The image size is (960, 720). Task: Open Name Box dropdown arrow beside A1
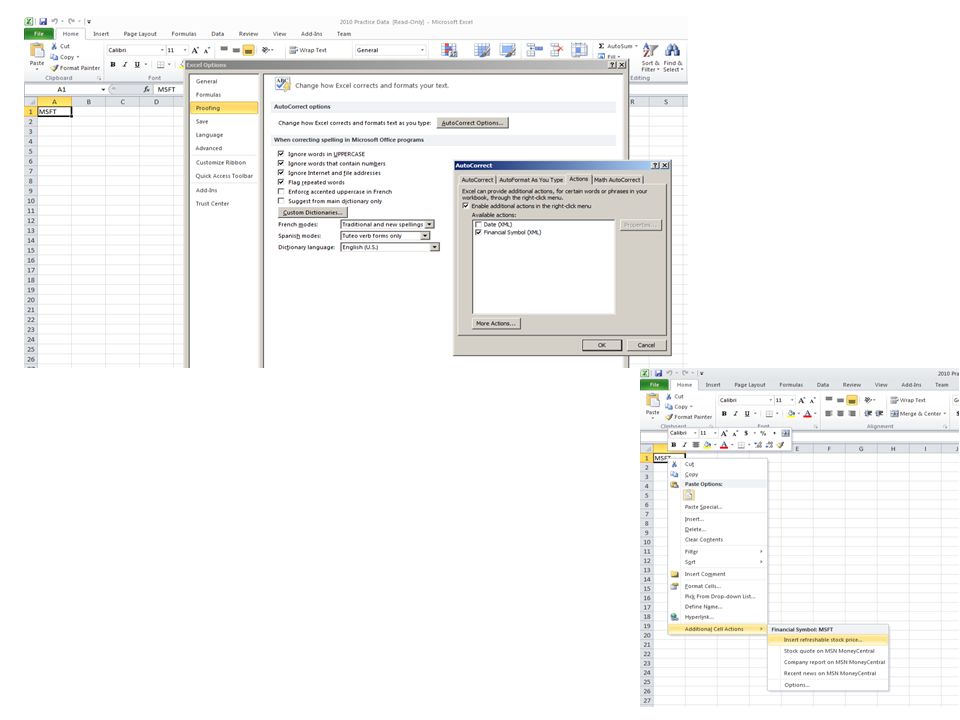[103, 89]
